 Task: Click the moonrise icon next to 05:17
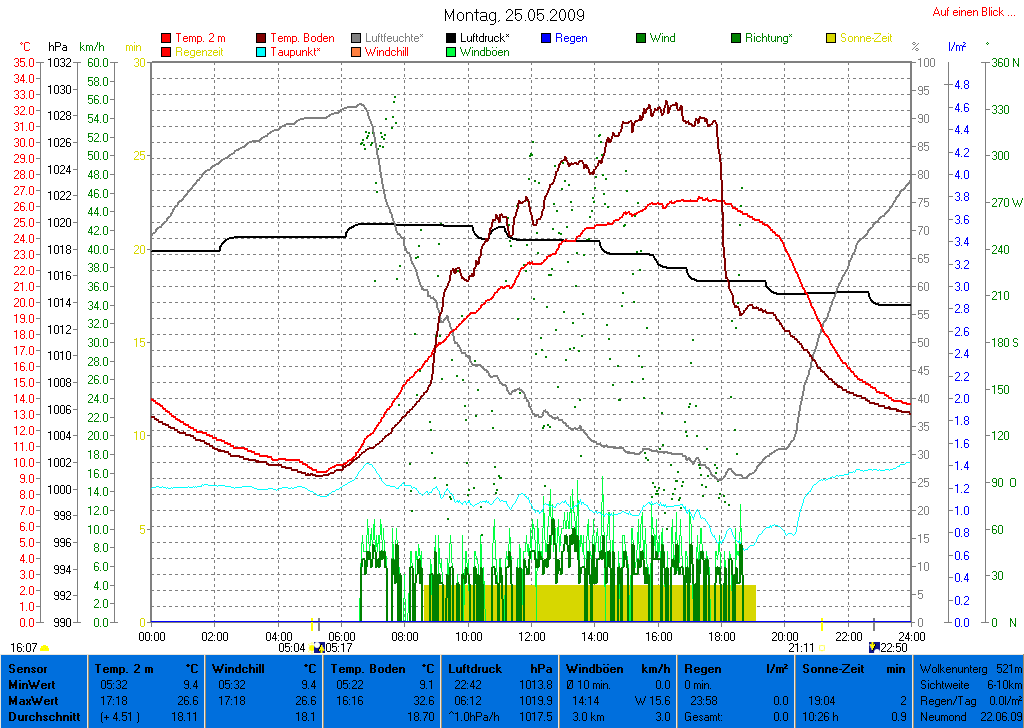(319, 648)
